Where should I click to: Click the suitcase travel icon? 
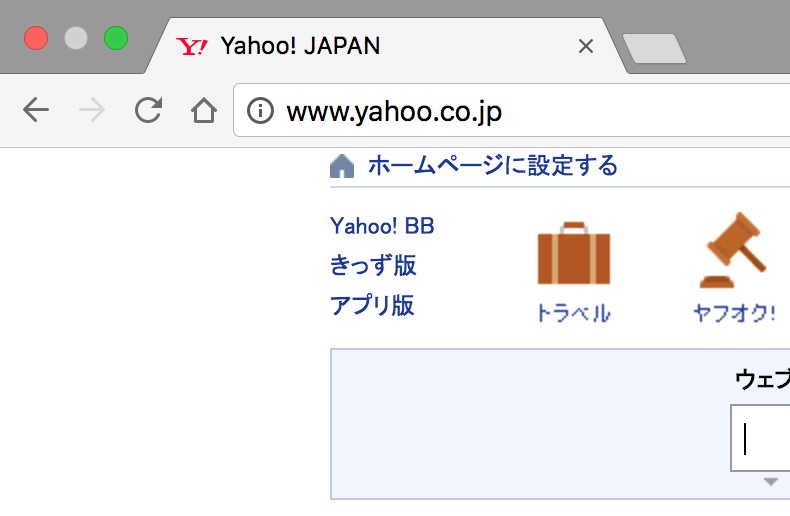pyautogui.click(x=574, y=253)
